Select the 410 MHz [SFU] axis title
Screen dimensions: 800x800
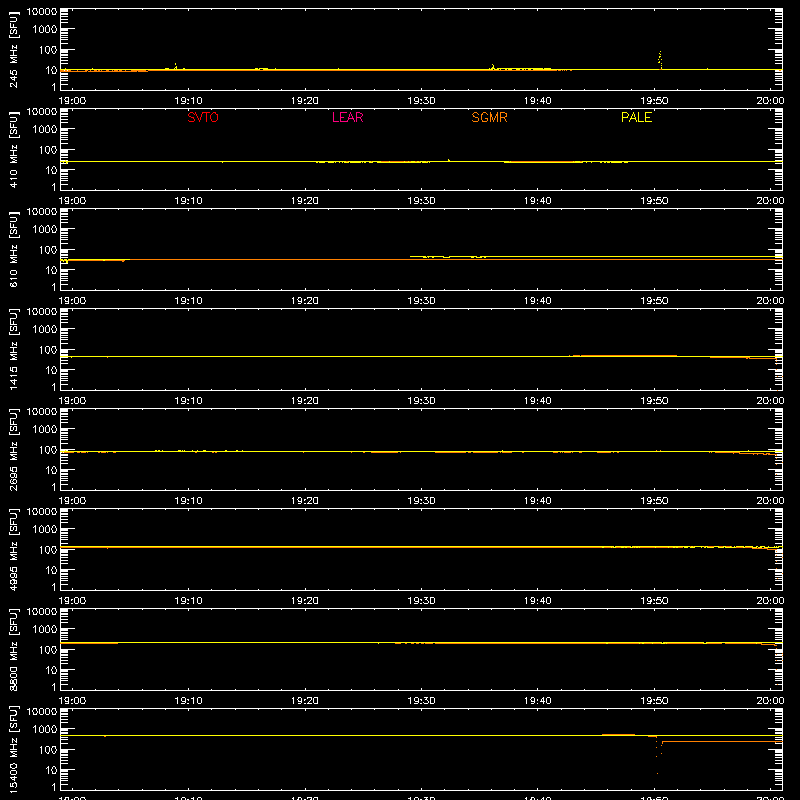tap(13, 149)
